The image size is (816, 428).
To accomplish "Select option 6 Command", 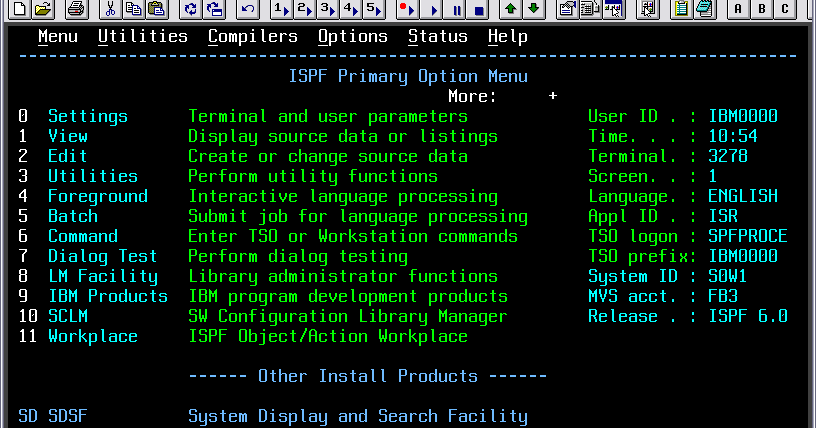I will click(x=83, y=236).
